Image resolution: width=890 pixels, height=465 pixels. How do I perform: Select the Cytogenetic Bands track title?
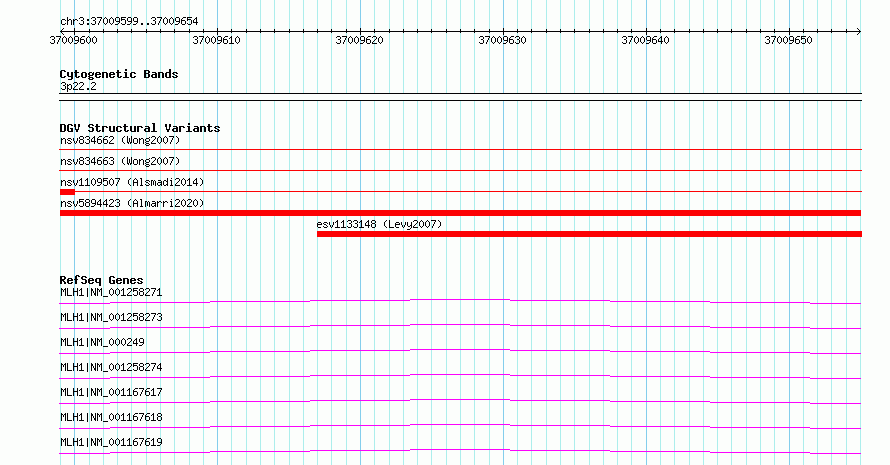(x=119, y=74)
